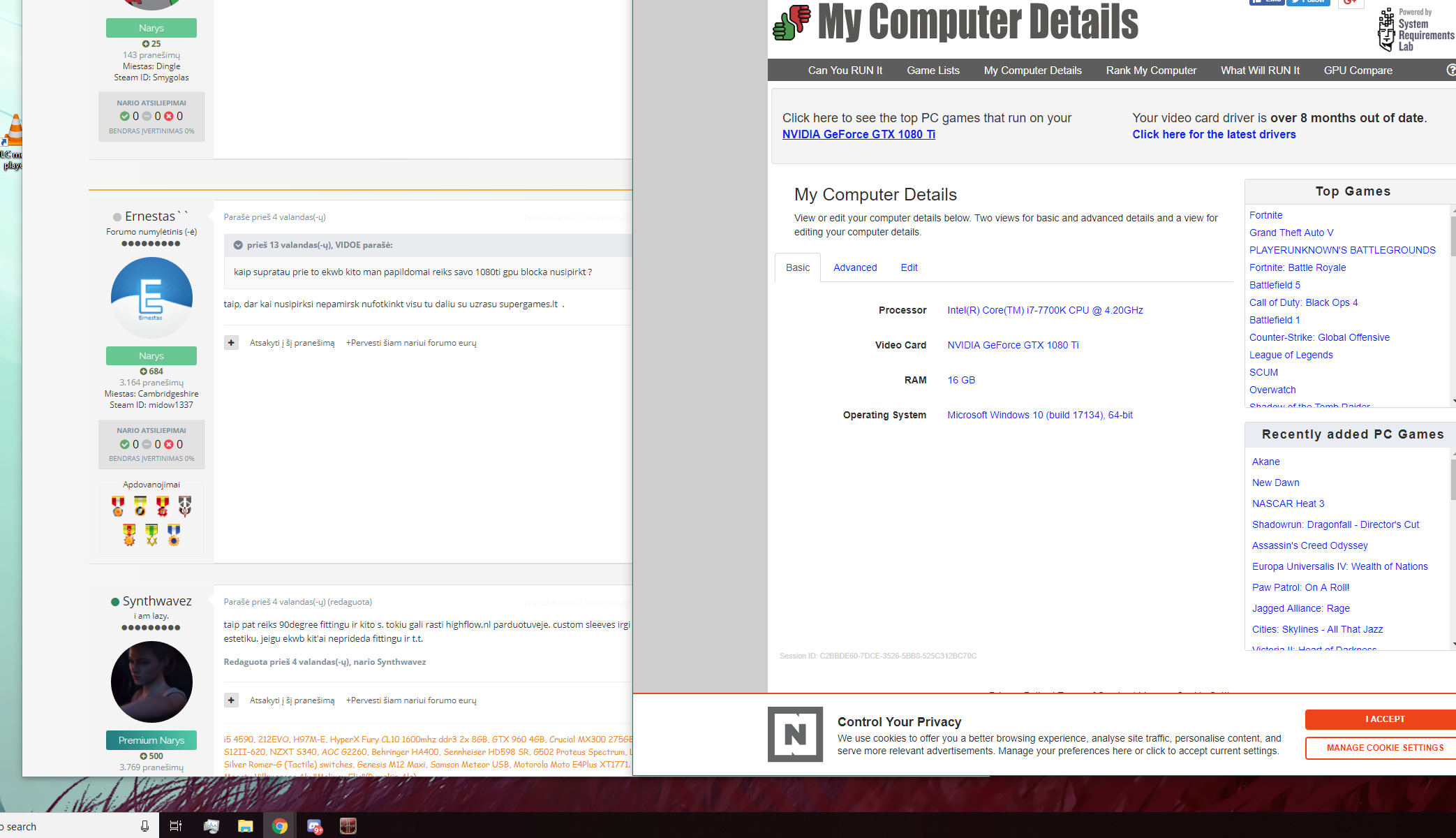
Task: Click NVIDIA GeForce GTX 1080 Ti top games link
Action: 859,134
